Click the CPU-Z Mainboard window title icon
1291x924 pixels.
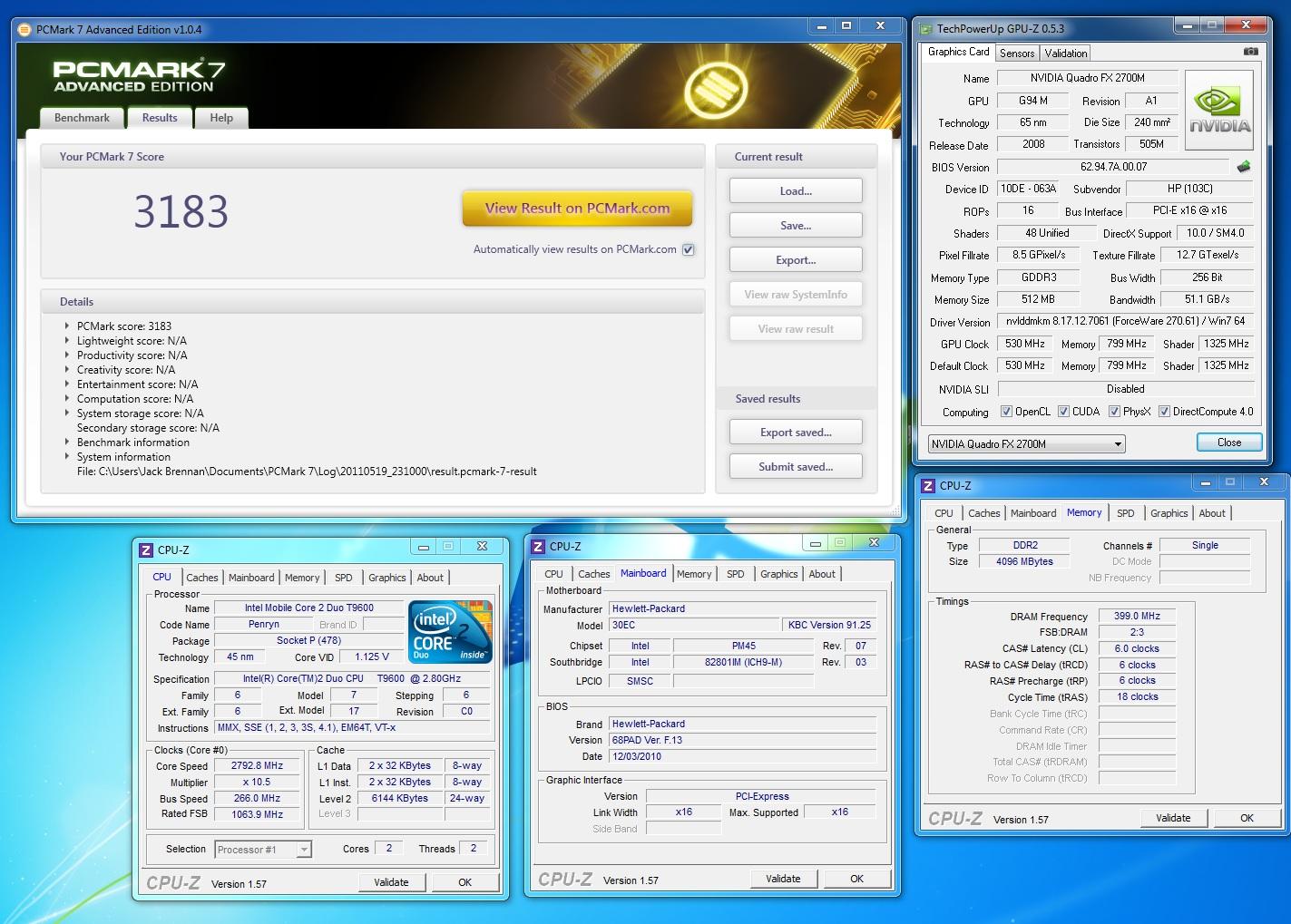[x=538, y=546]
